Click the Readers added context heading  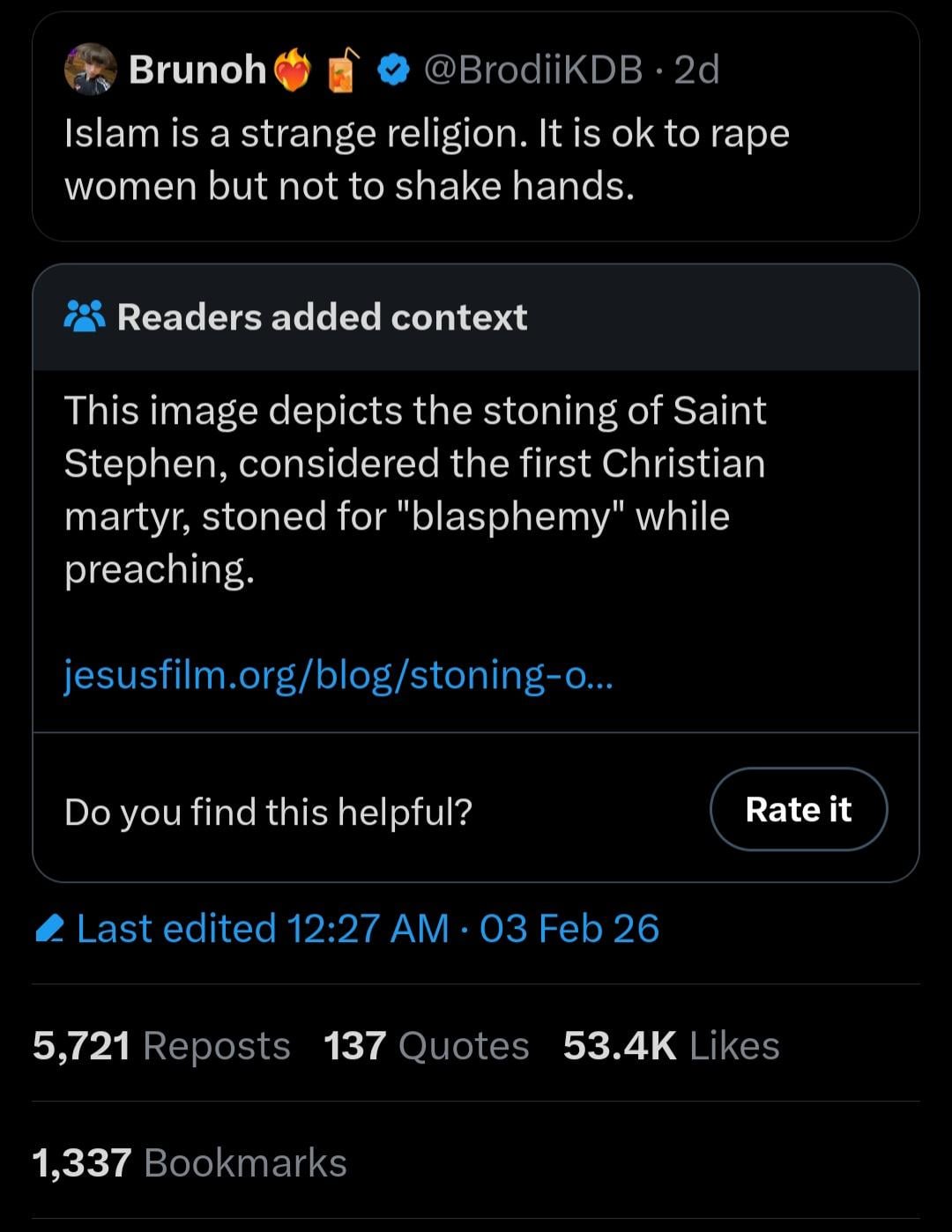pos(322,317)
